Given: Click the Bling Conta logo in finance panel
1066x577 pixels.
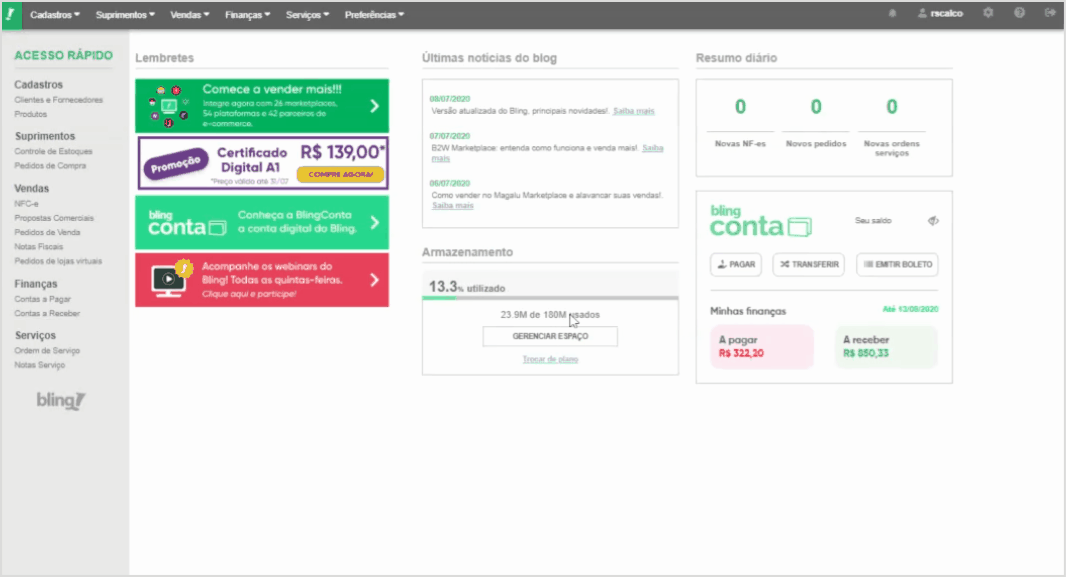Looking at the screenshot, I should (x=761, y=221).
